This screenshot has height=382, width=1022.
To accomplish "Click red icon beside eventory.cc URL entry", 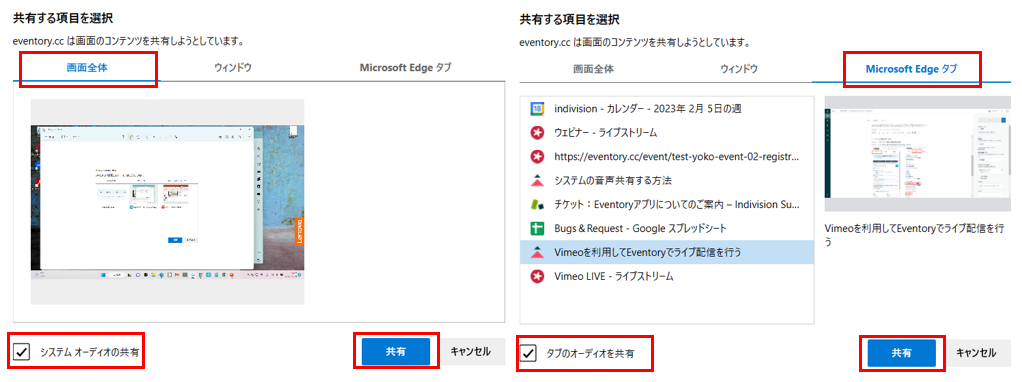I will pyautogui.click(x=537, y=156).
